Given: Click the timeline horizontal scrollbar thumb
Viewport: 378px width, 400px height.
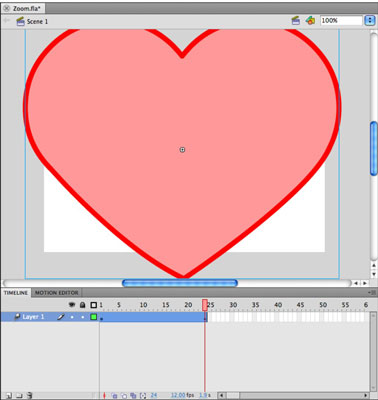Looking at the screenshot, I should pos(233,395).
